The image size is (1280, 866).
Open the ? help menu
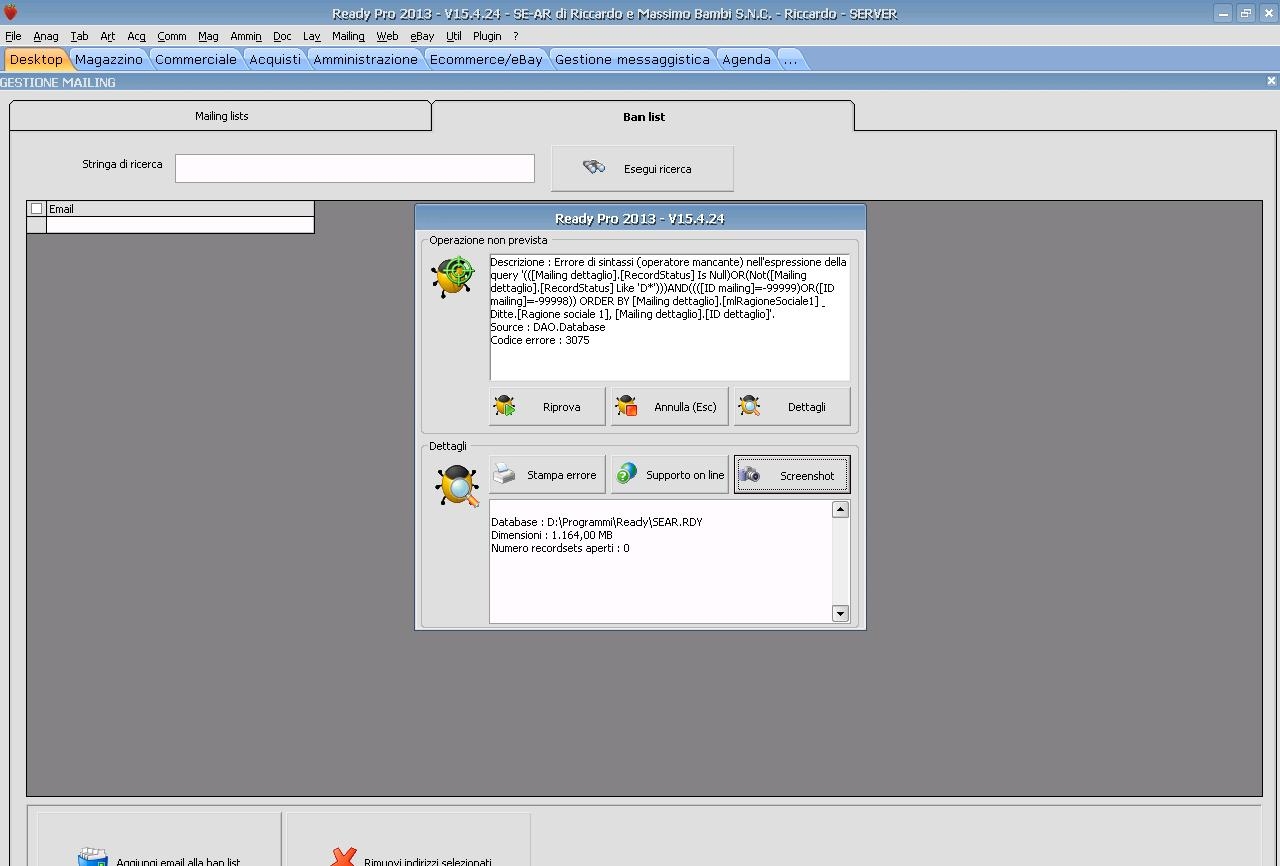pos(516,36)
